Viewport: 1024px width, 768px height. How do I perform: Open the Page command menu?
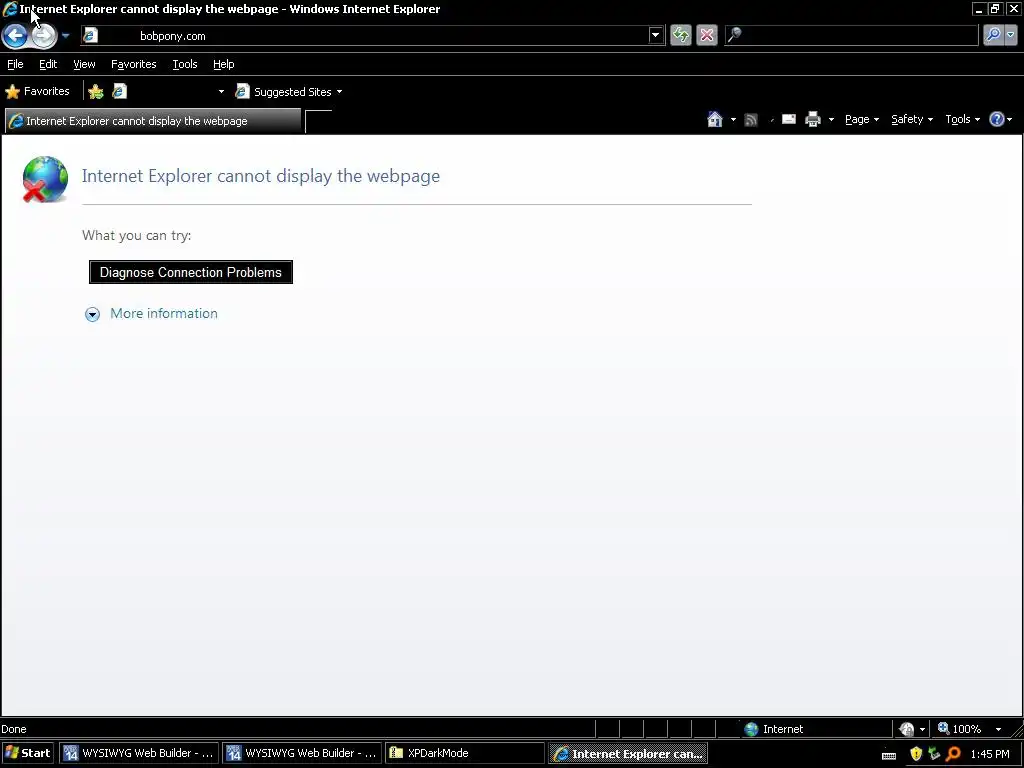tap(862, 119)
